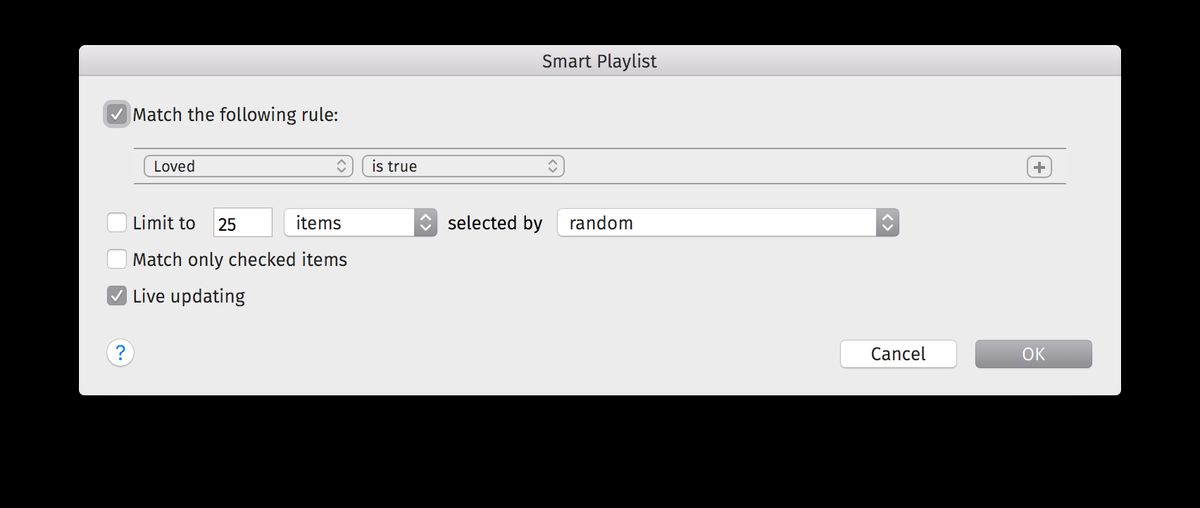Enable the 'Limit to' checkbox
Screen dimensions: 1200x508
coord(117,223)
